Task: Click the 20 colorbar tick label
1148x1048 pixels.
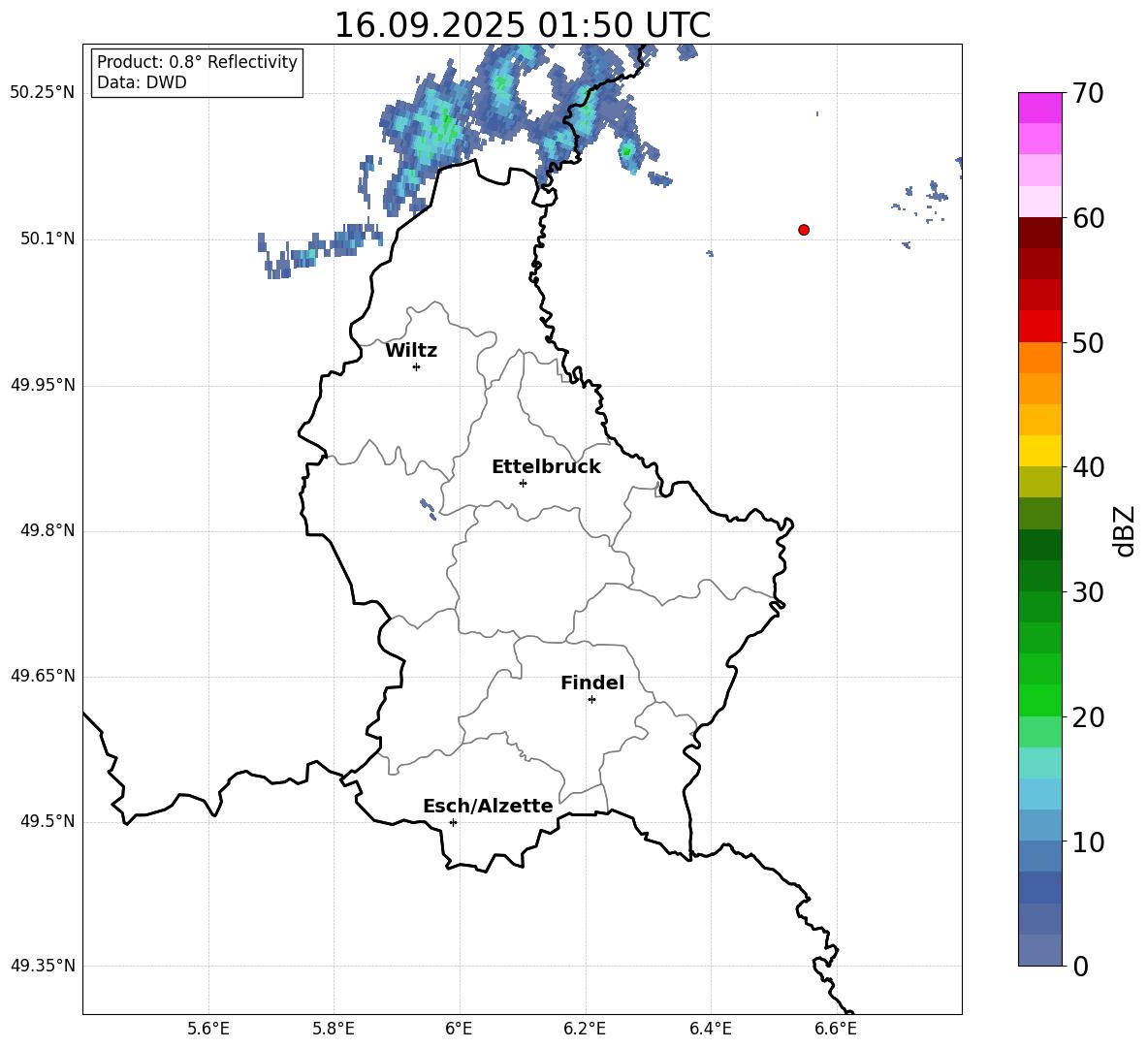Action: point(1088,717)
